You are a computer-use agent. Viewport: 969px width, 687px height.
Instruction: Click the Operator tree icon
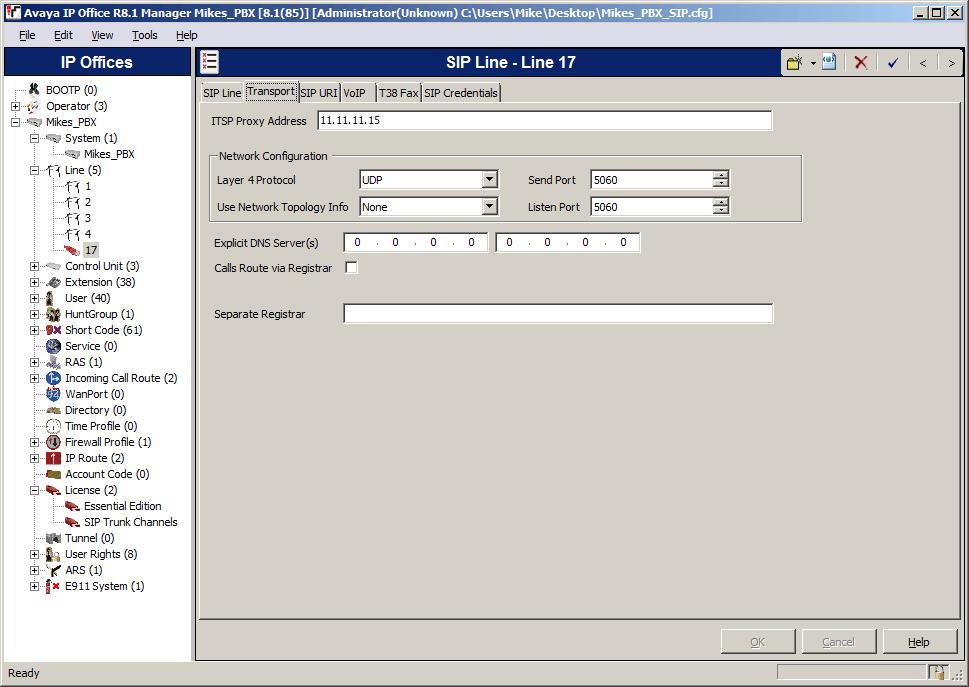(34, 106)
